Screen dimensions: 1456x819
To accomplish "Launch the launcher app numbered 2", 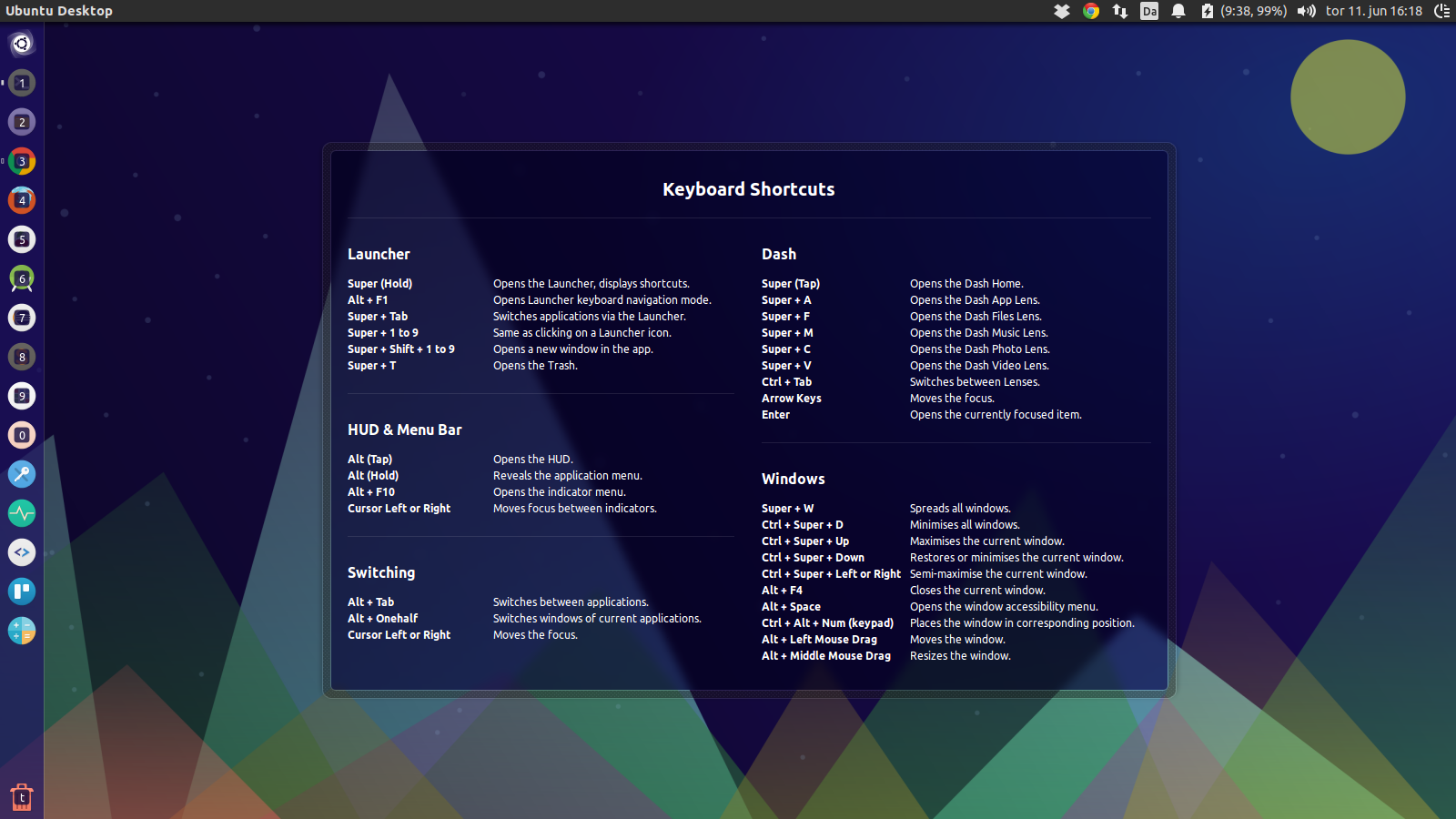I will pyautogui.click(x=22, y=122).
